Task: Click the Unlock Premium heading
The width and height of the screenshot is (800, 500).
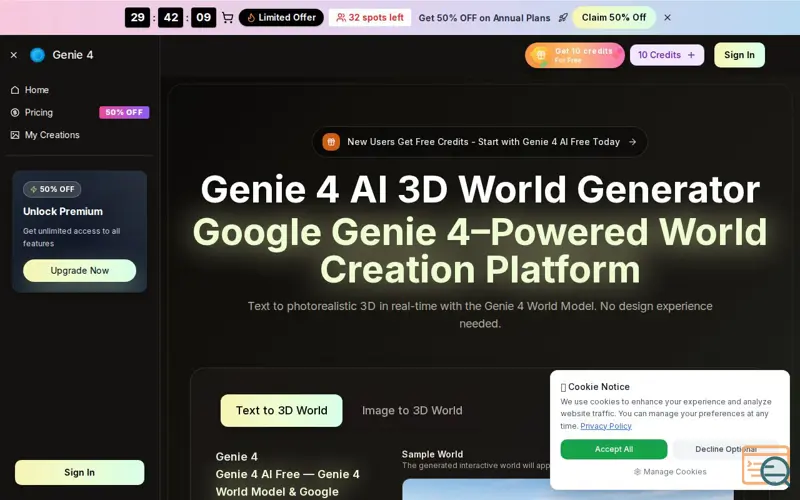Action: 63,211
